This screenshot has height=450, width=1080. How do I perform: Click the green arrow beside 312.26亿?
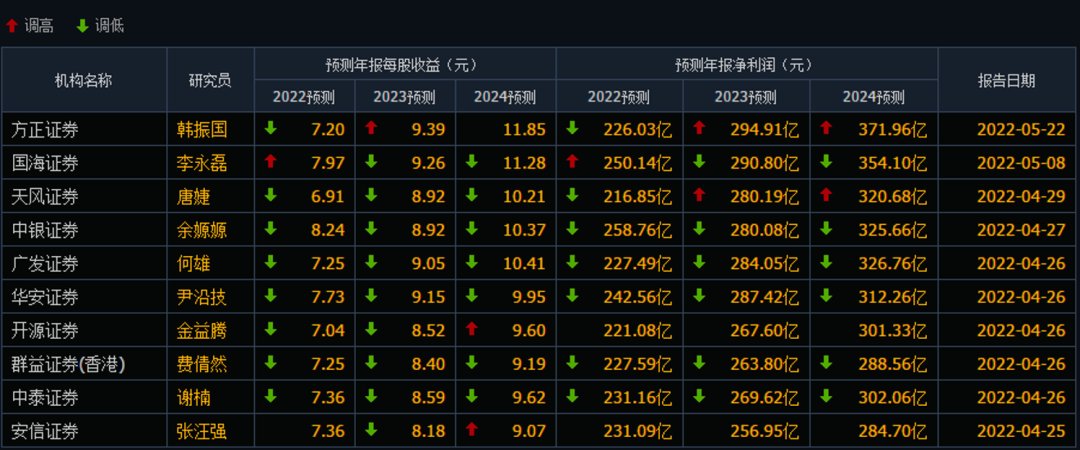[x=827, y=296]
